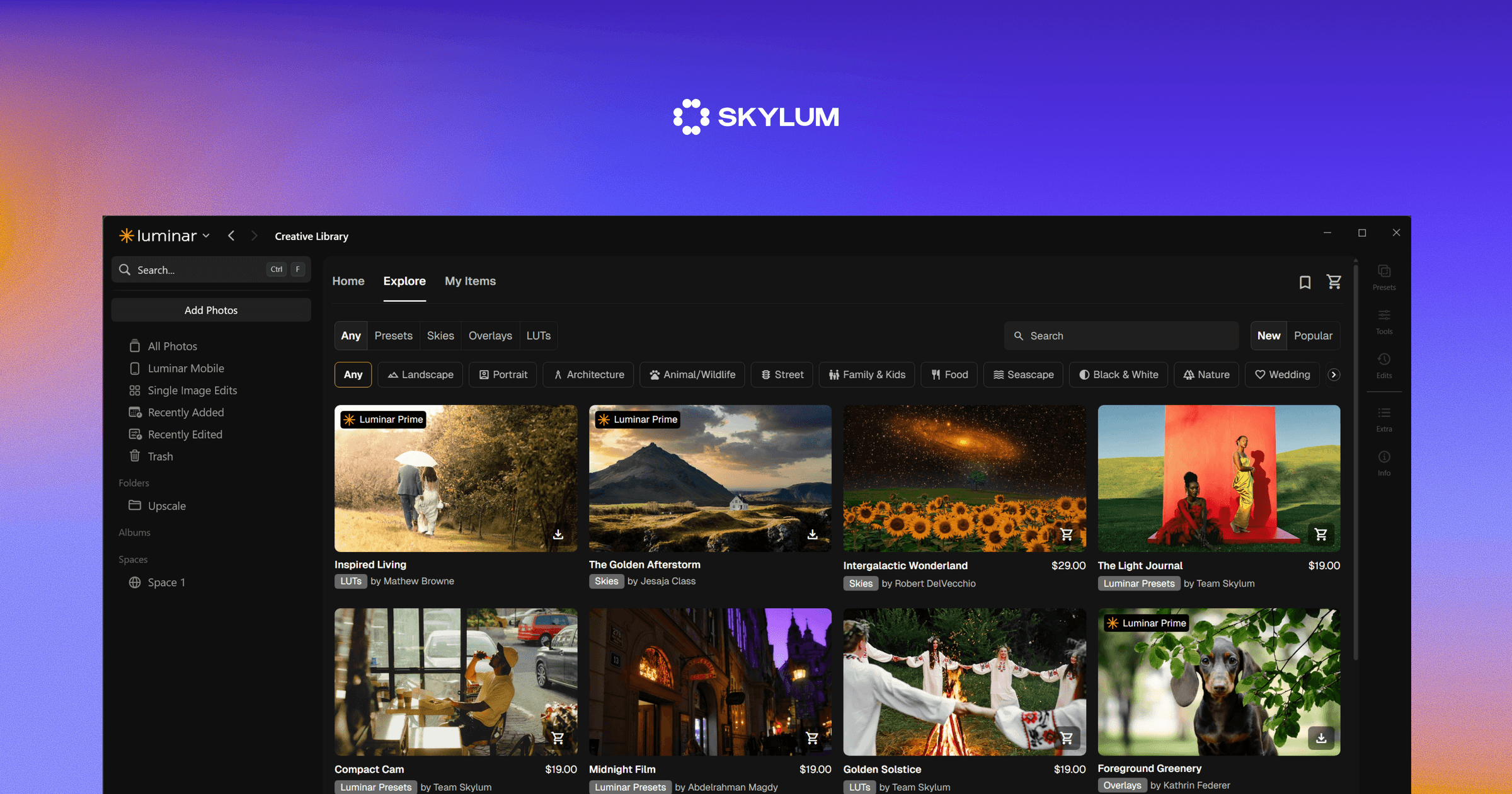This screenshot has height=794, width=1512.
Task: Select the Black & White category chip
Action: tap(1118, 374)
